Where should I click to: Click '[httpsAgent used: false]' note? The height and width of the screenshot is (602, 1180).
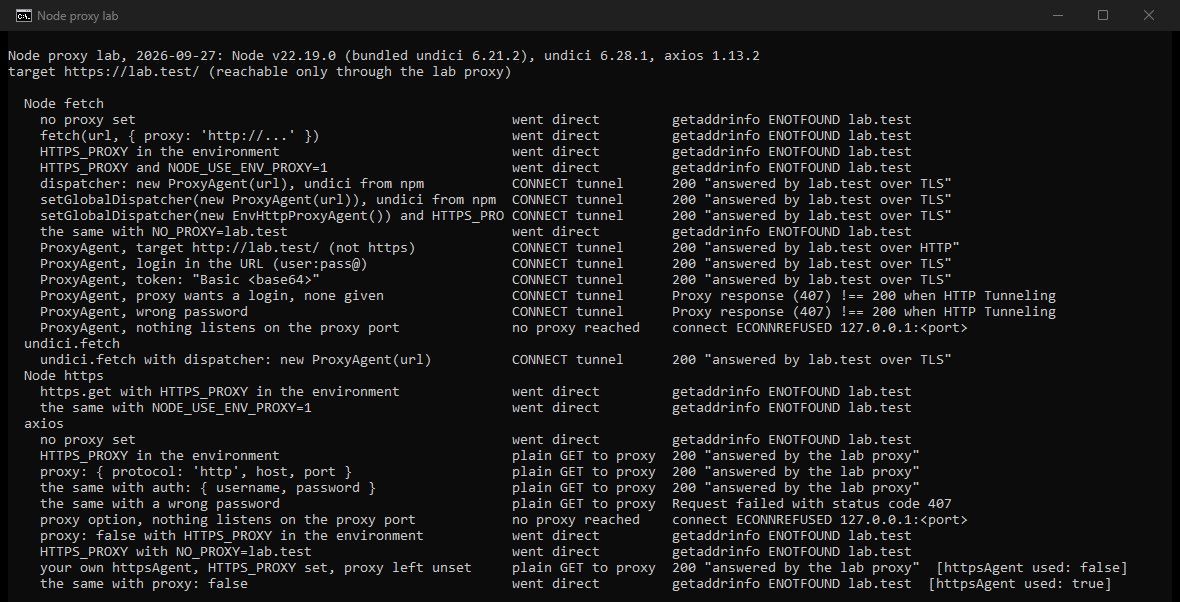point(1032,567)
